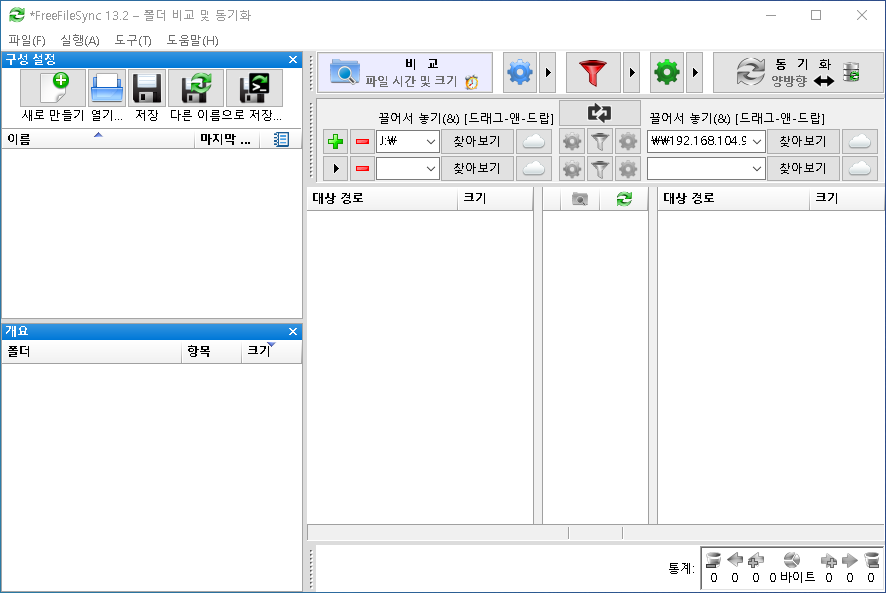Sort overview by 폴더 column

click(92, 352)
